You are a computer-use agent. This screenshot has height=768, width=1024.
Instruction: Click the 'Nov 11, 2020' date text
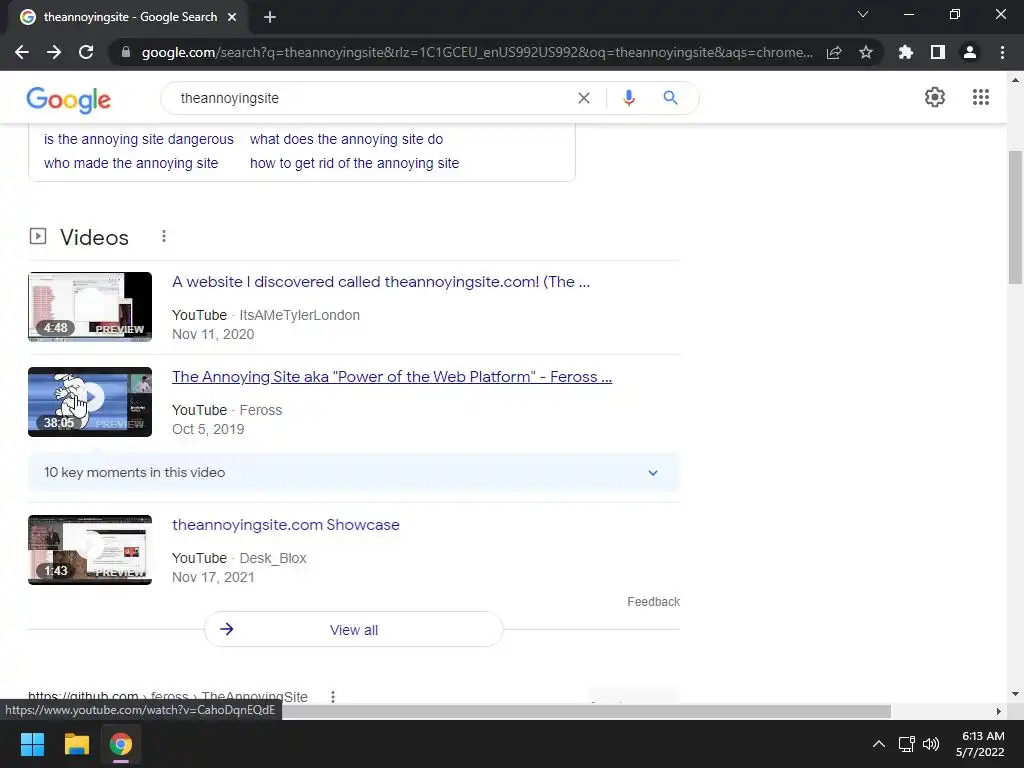pyautogui.click(x=213, y=334)
